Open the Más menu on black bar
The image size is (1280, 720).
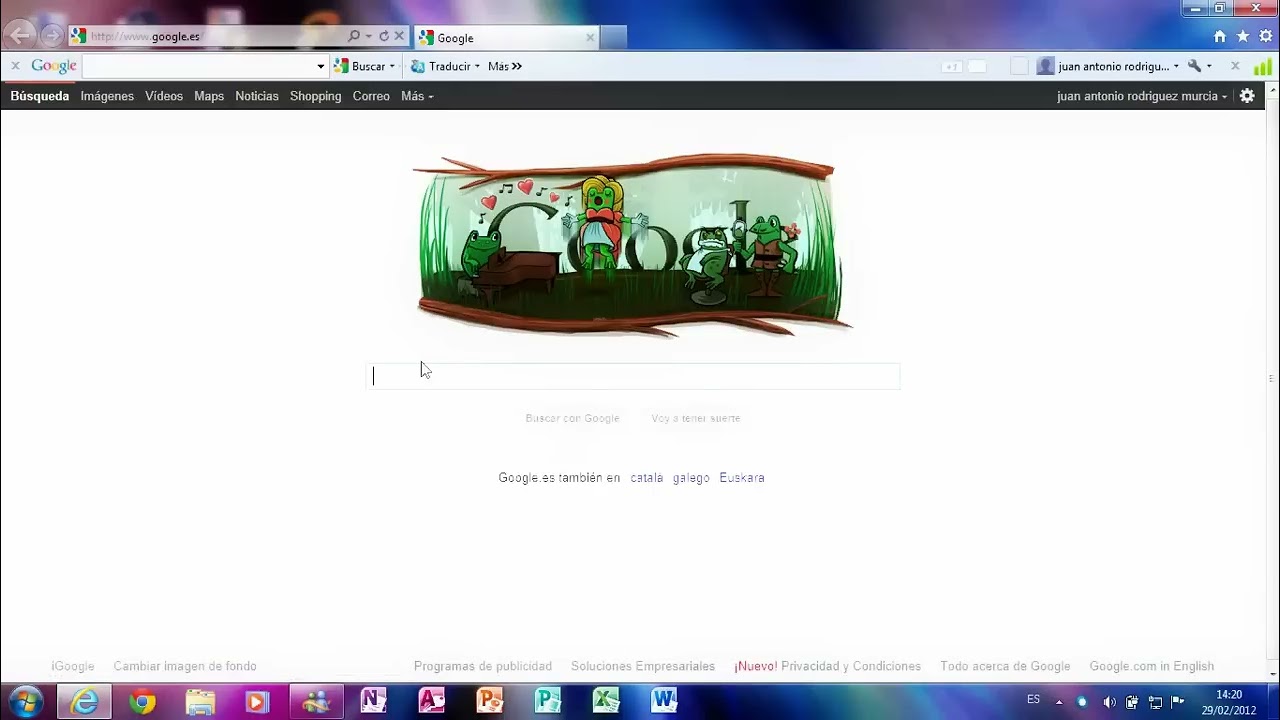coord(417,96)
